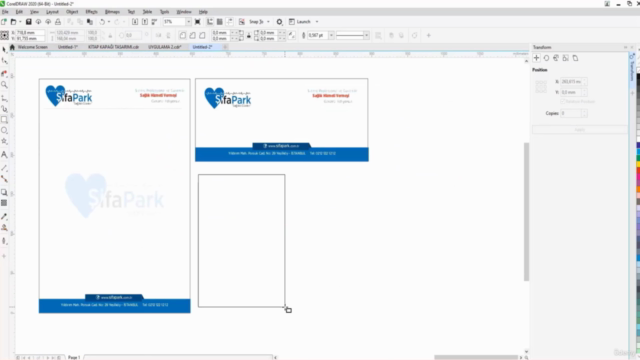Screen dimensions: 640x360
Task: Select the Text tool
Action: 4,154
